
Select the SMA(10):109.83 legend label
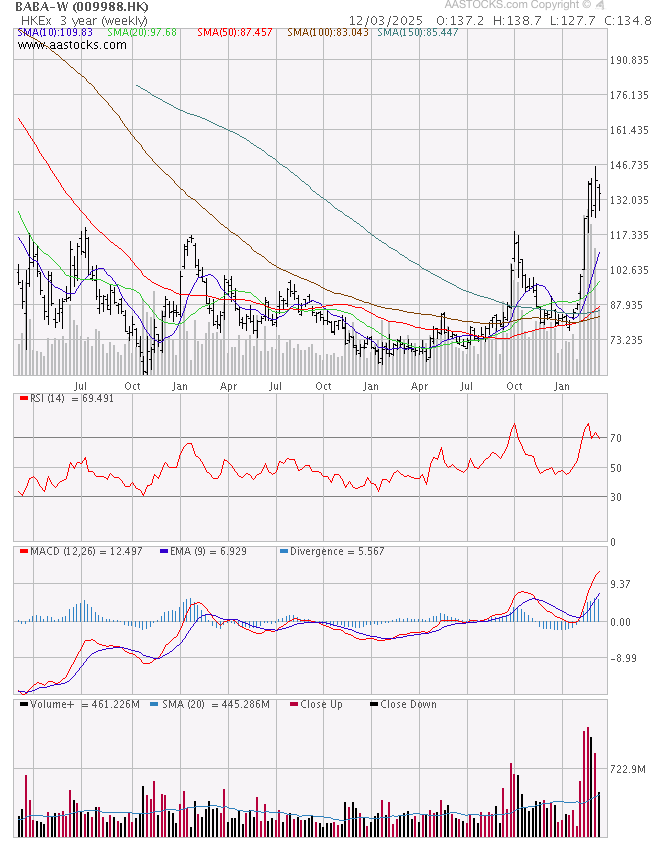point(56,33)
